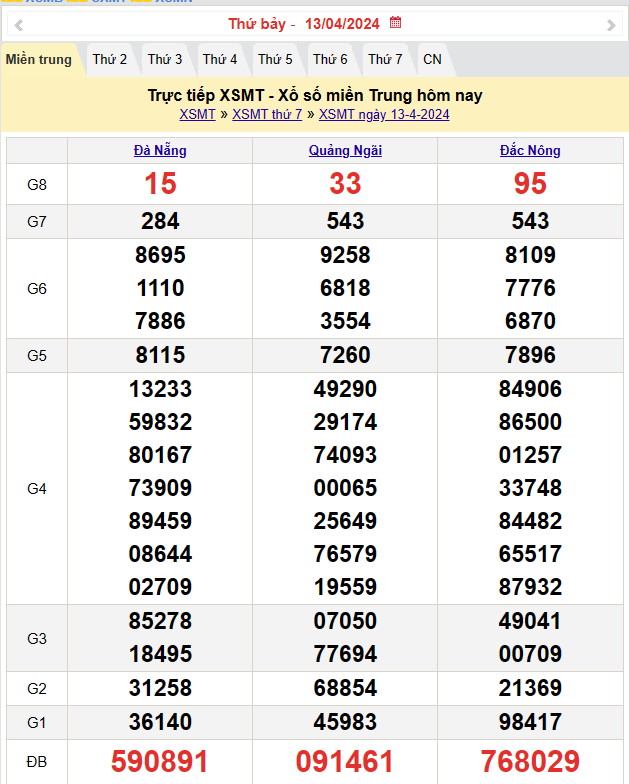Switch to the Thứ 5 tab

click(x=275, y=60)
